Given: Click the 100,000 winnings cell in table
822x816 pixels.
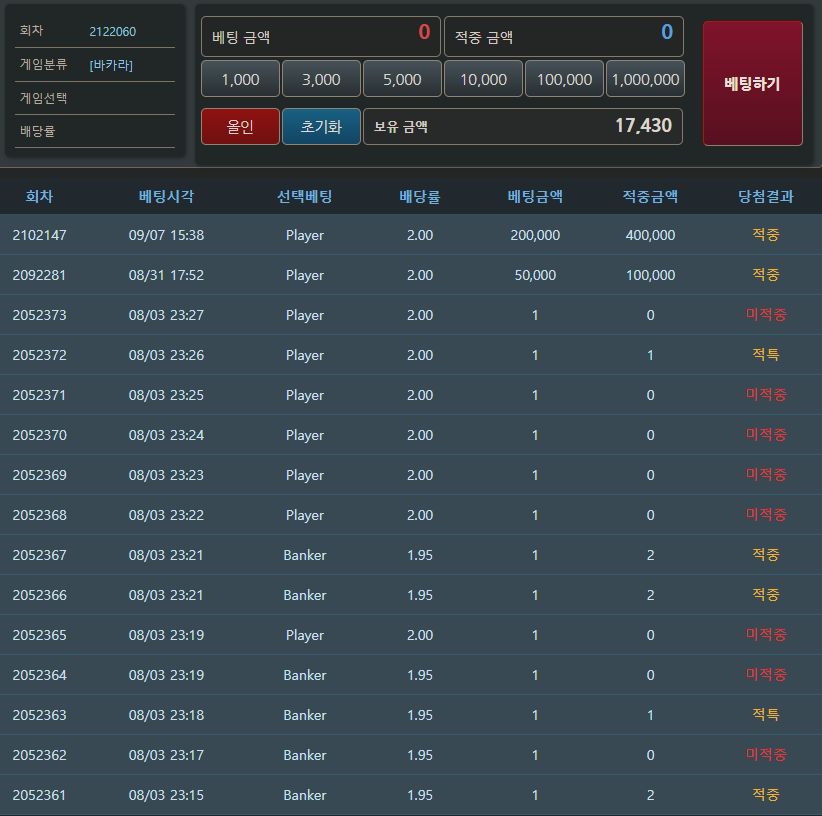Looking at the screenshot, I should pos(651,275).
